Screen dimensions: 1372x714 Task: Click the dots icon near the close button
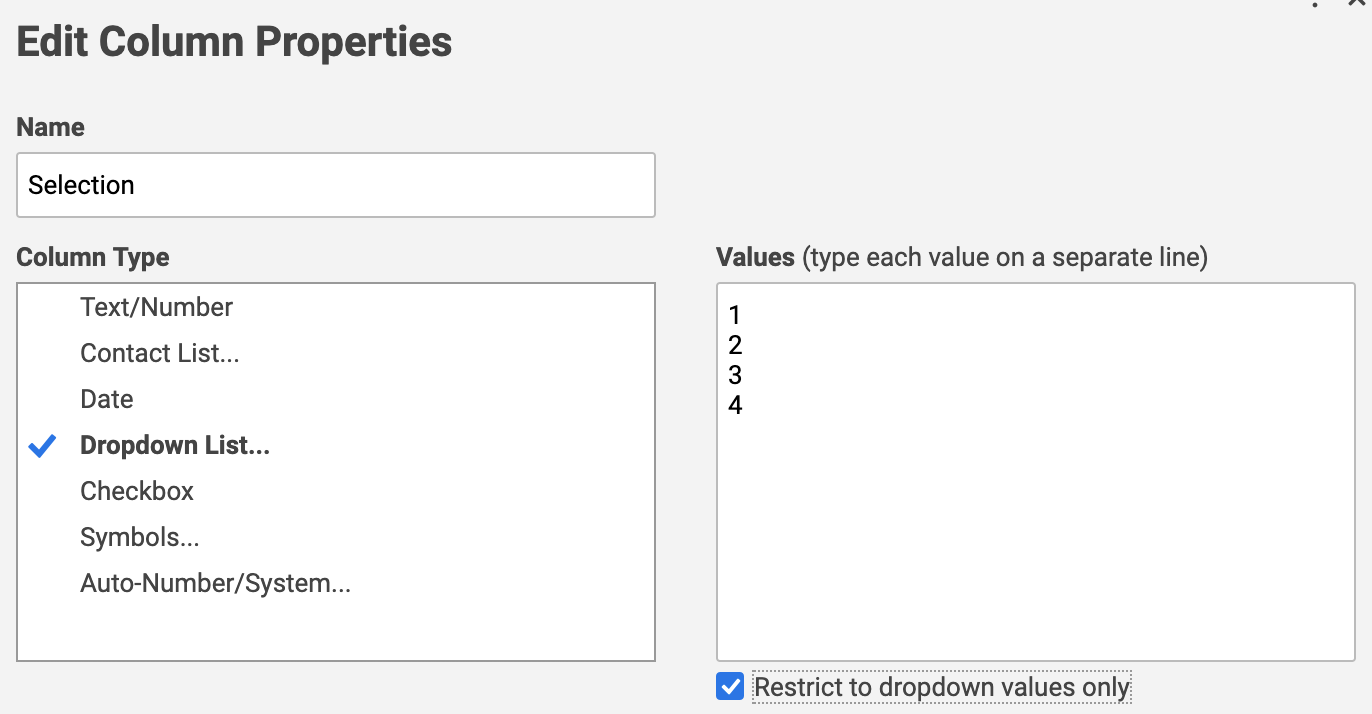(1315, 3)
